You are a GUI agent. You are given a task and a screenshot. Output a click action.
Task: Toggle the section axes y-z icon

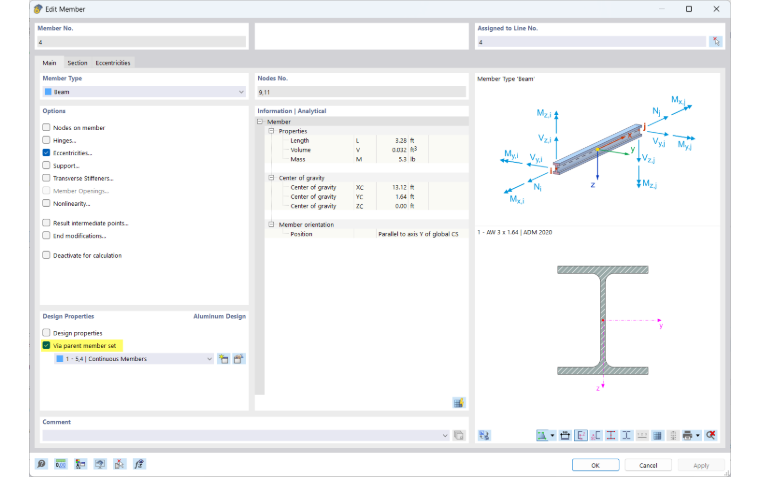pos(581,435)
